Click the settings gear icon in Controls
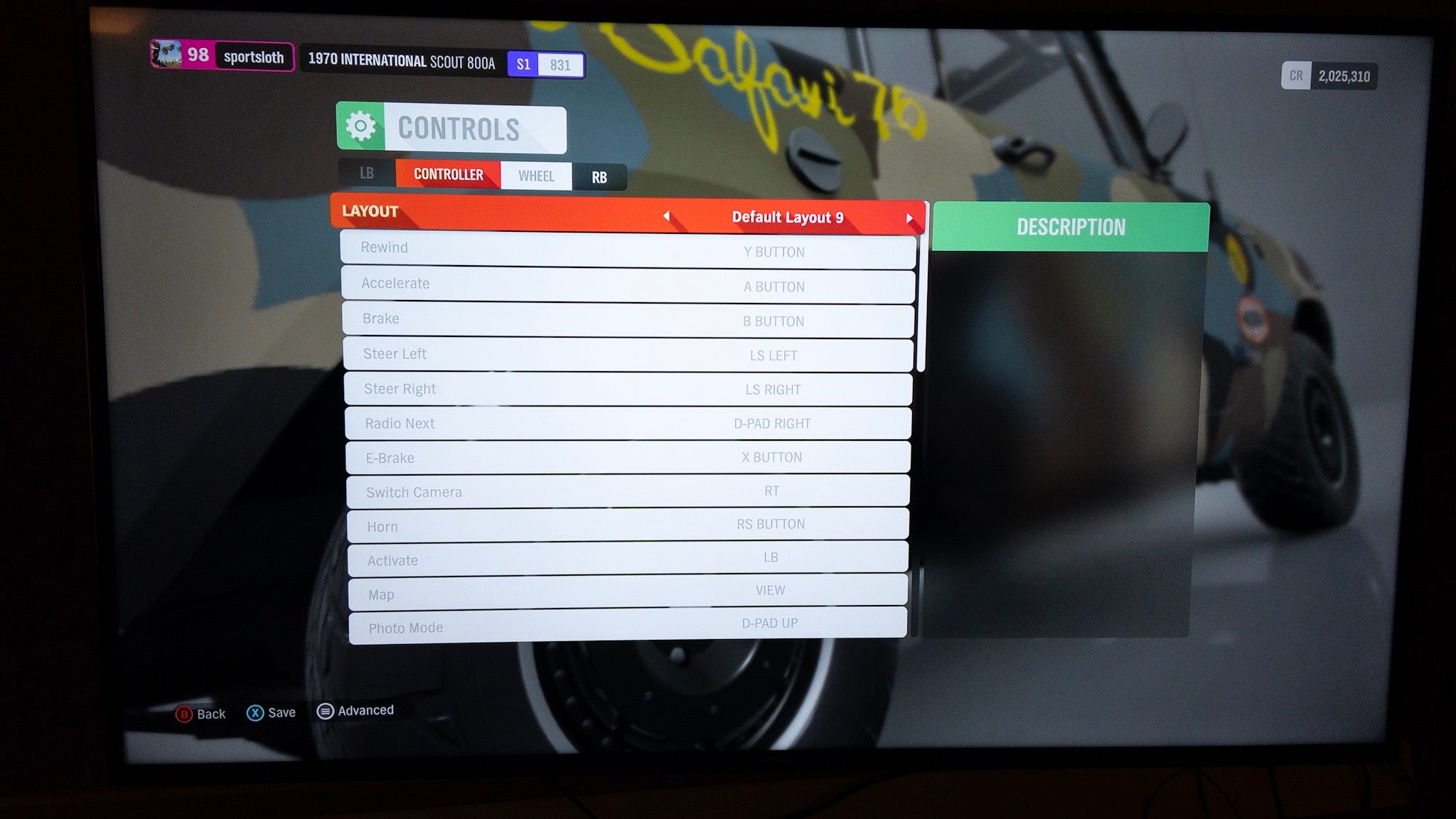The height and width of the screenshot is (819, 1456). point(361,127)
